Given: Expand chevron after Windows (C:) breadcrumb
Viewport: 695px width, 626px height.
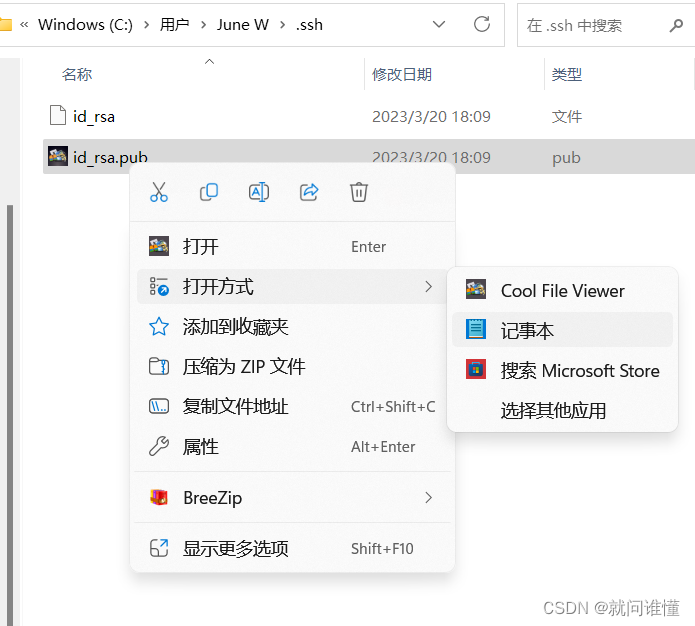Looking at the screenshot, I should (147, 24).
